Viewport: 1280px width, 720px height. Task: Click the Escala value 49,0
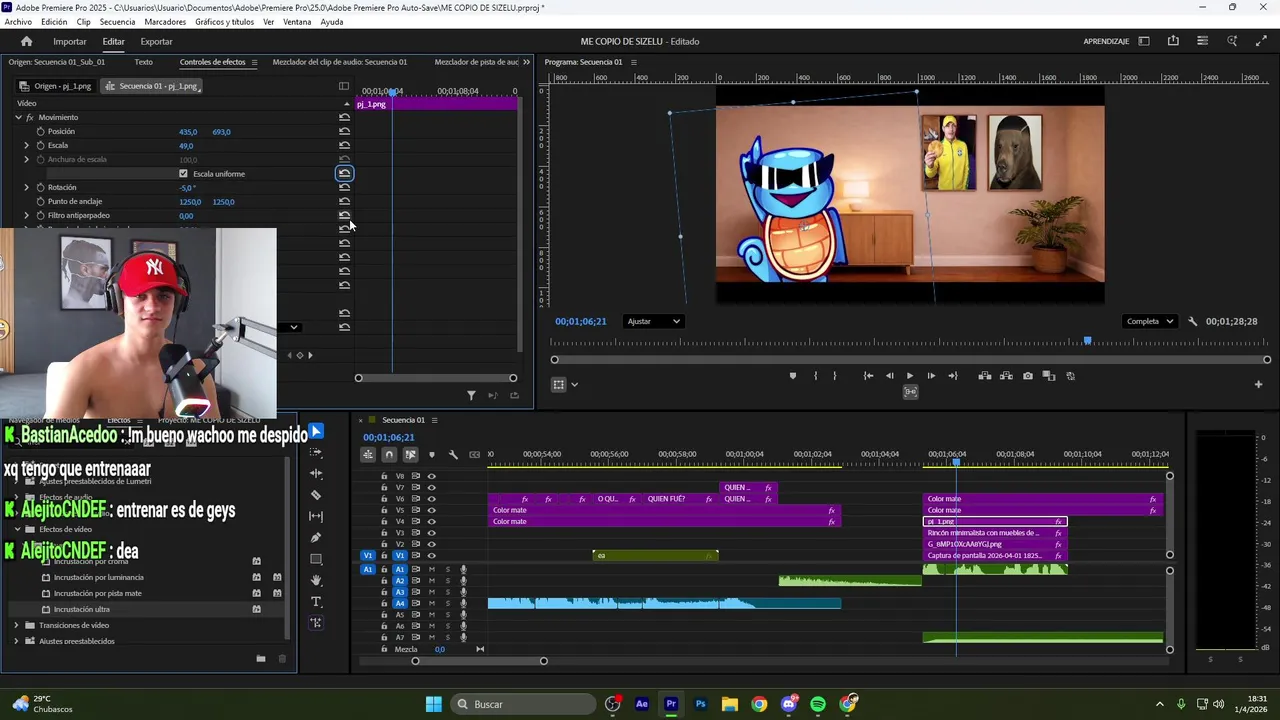(186, 146)
